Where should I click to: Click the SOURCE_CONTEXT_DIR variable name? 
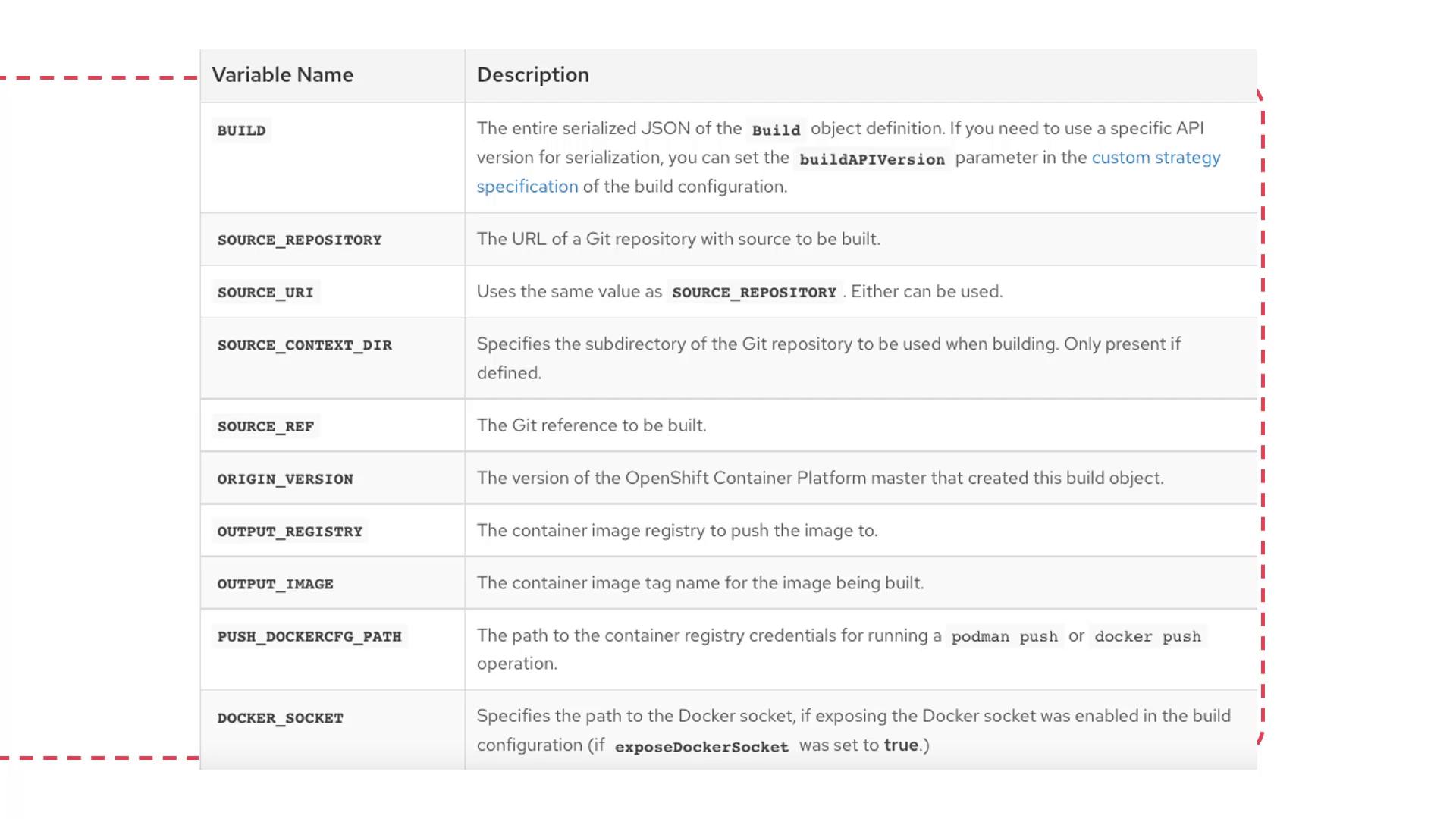[x=304, y=345]
